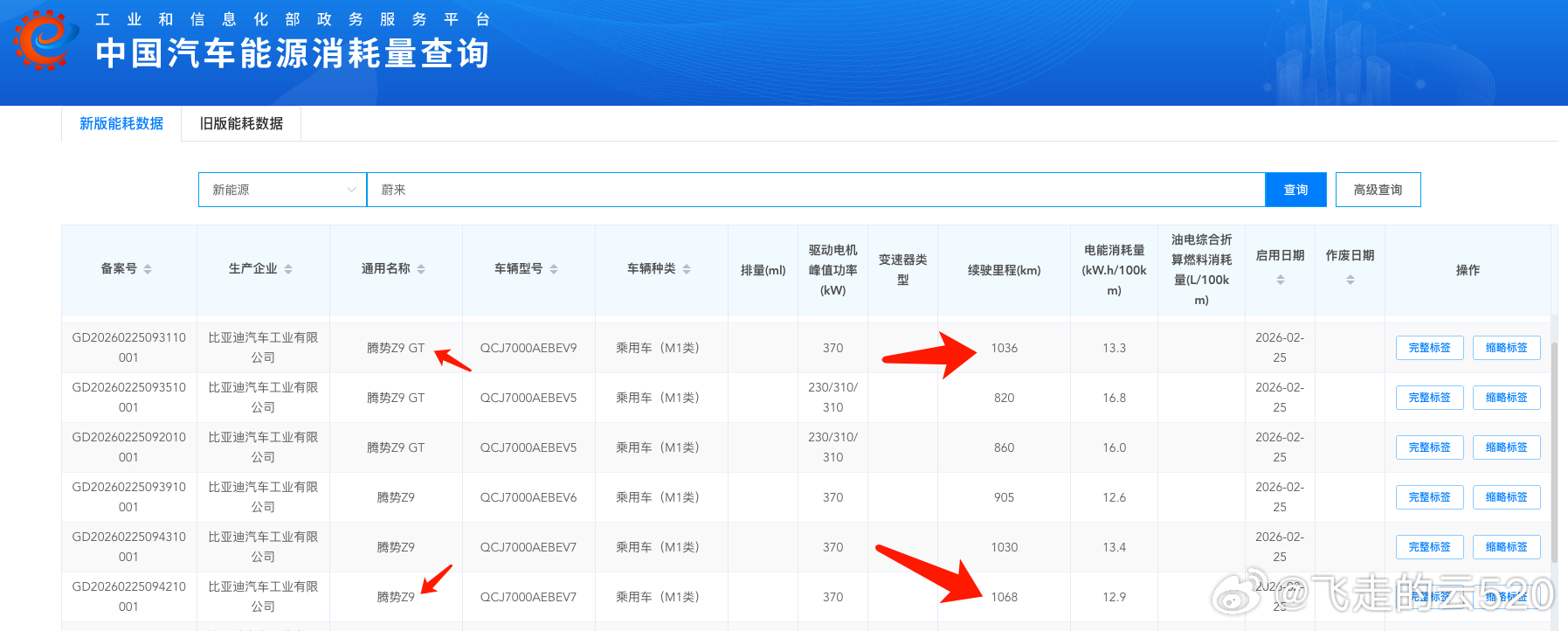Image resolution: width=1568 pixels, height=631 pixels.
Task: Focus the search field containing 蔚来
Action: coord(816,190)
